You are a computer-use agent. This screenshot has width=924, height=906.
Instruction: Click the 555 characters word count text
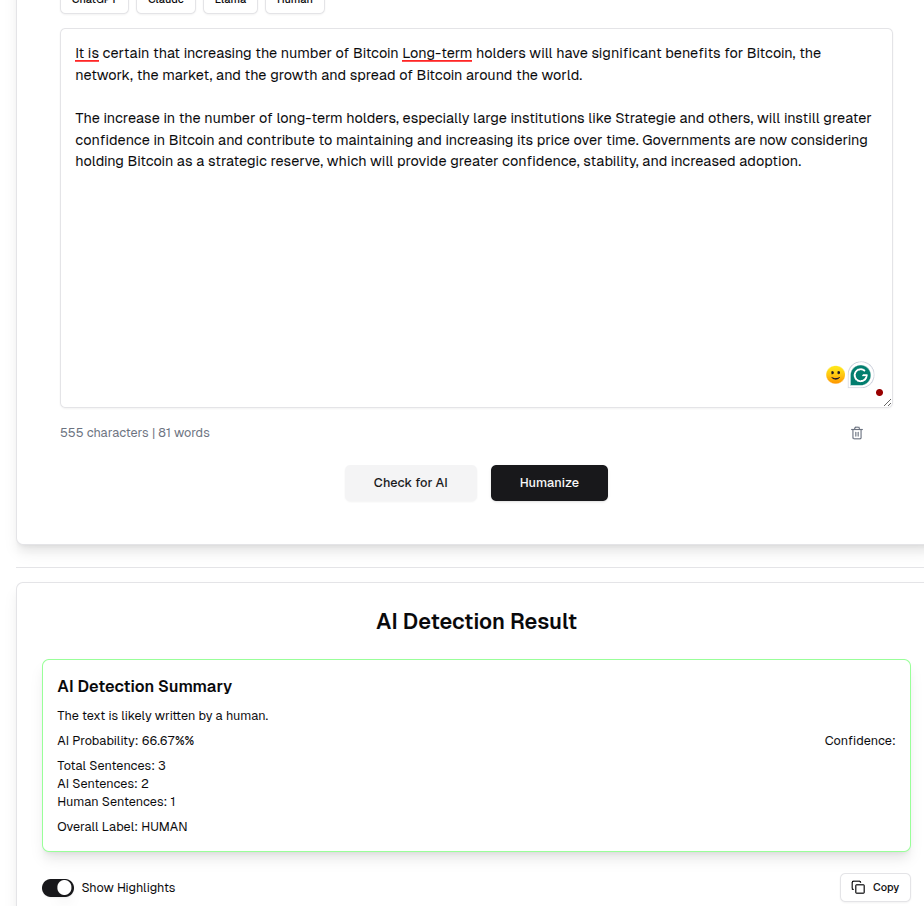tap(134, 433)
